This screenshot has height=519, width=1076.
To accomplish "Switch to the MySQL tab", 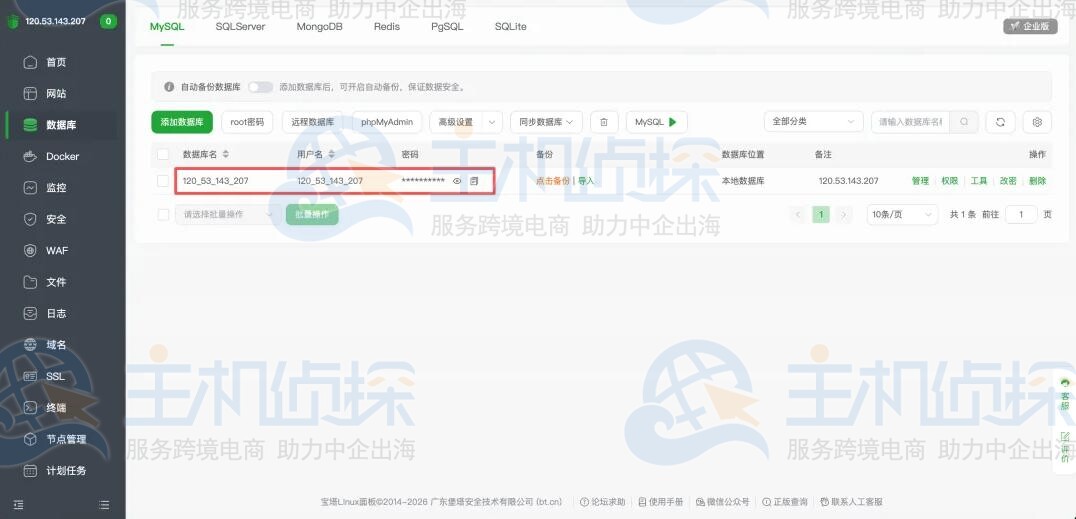I will click(x=167, y=27).
